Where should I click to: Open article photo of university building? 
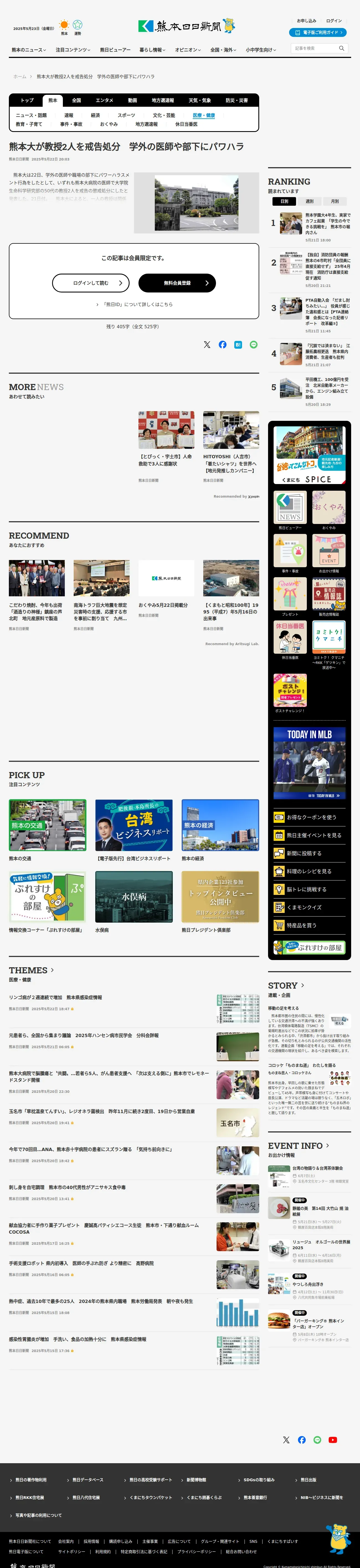[196, 203]
